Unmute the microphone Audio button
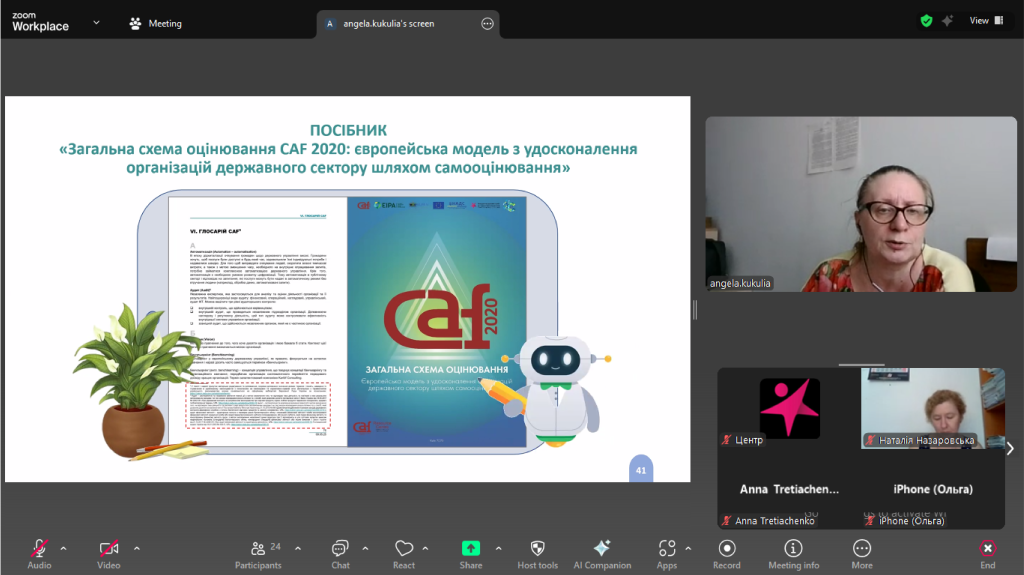The height and width of the screenshot is (575, 1024). tap(40, 549)
